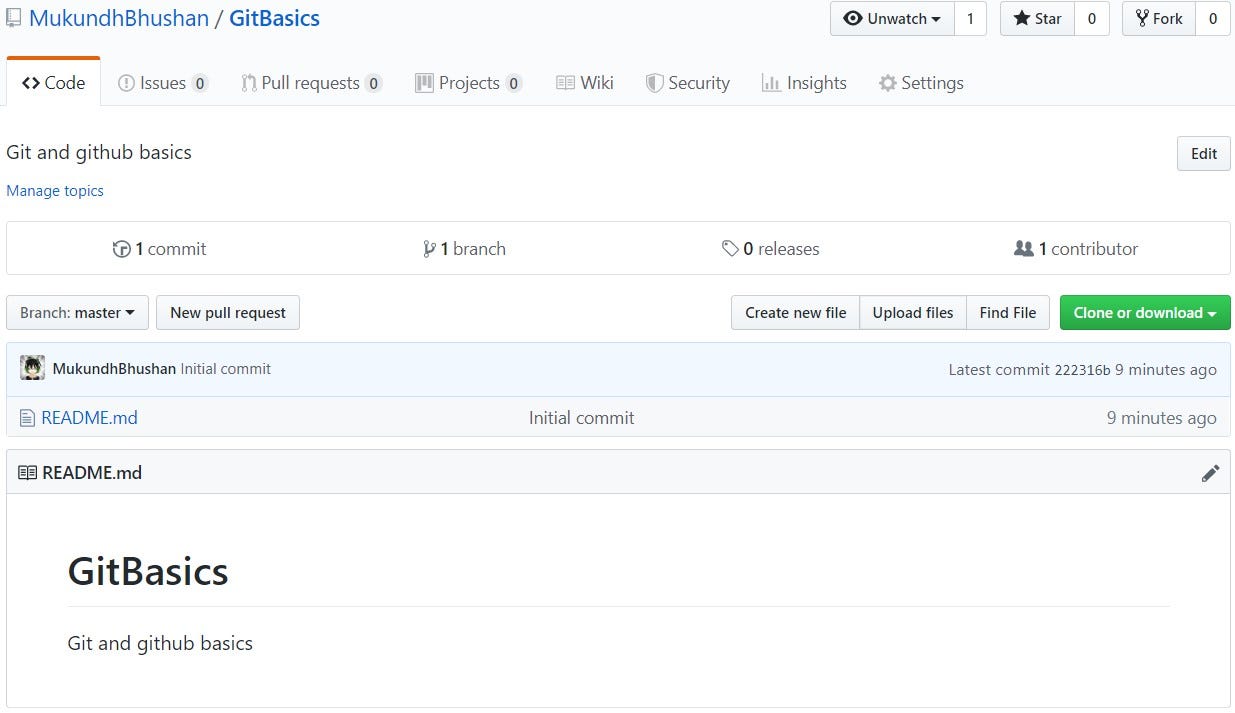1235x713 pixels.
Task: Open the Pull requests tab
Action: pos(311,83)
